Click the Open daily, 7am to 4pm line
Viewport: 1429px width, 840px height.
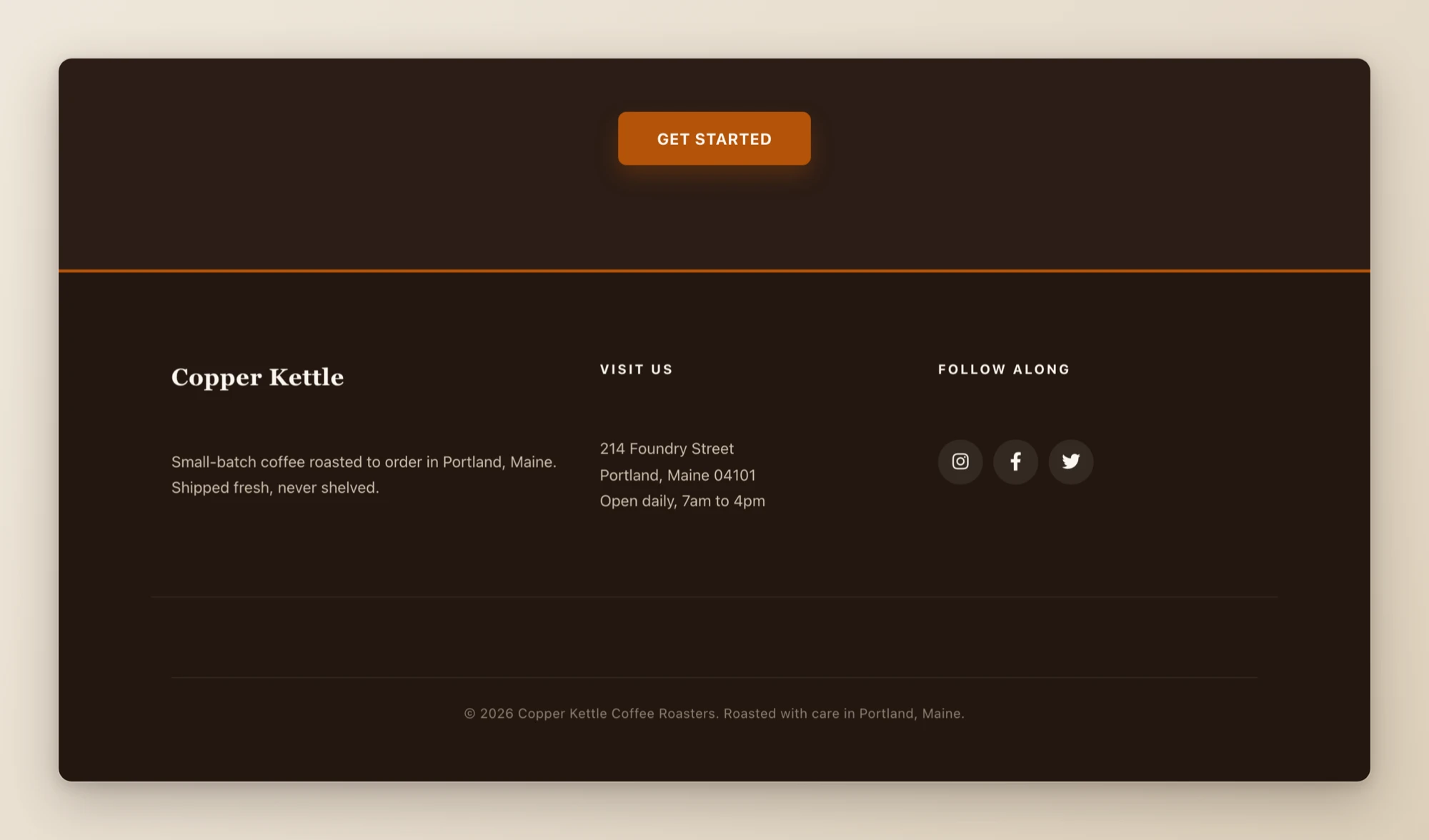(x=682, y=501)
